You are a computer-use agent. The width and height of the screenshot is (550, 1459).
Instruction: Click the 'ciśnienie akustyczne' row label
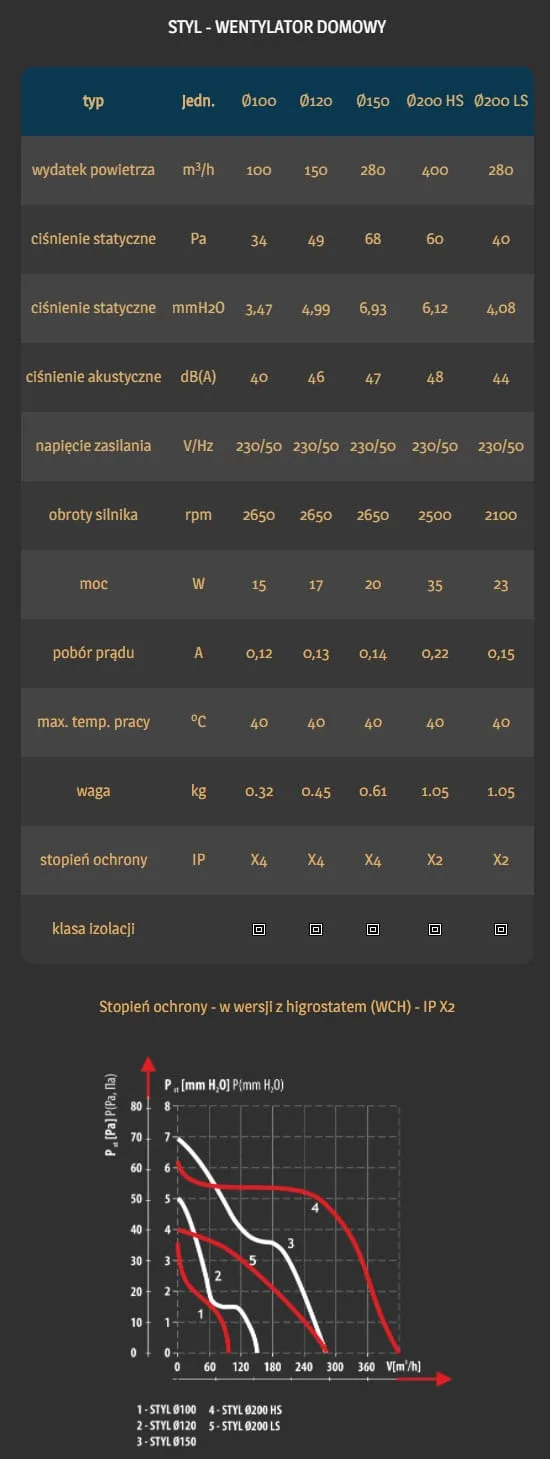pyautogui.click(x=93, y=377)
